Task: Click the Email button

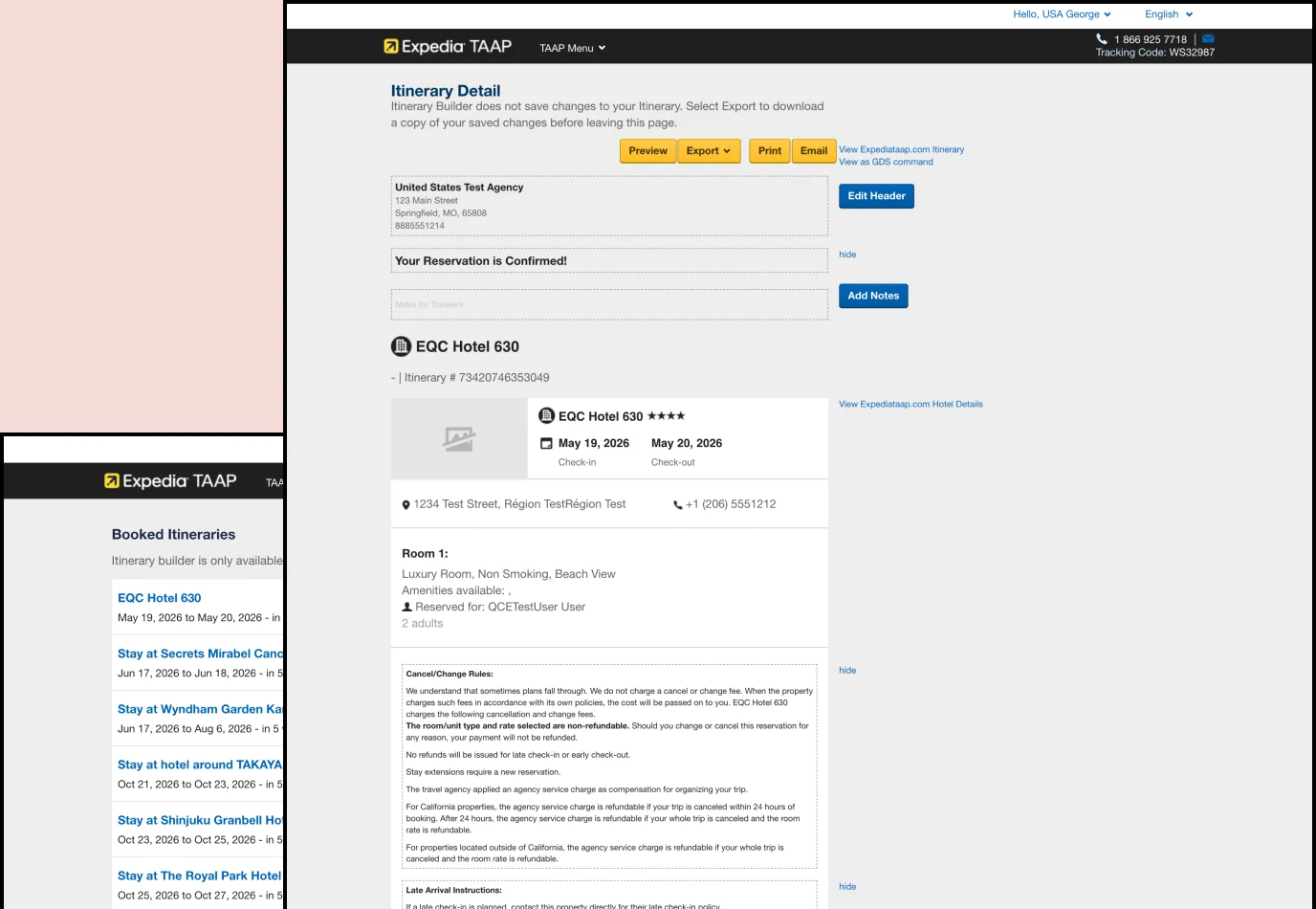Action: (x=814, y=151)
